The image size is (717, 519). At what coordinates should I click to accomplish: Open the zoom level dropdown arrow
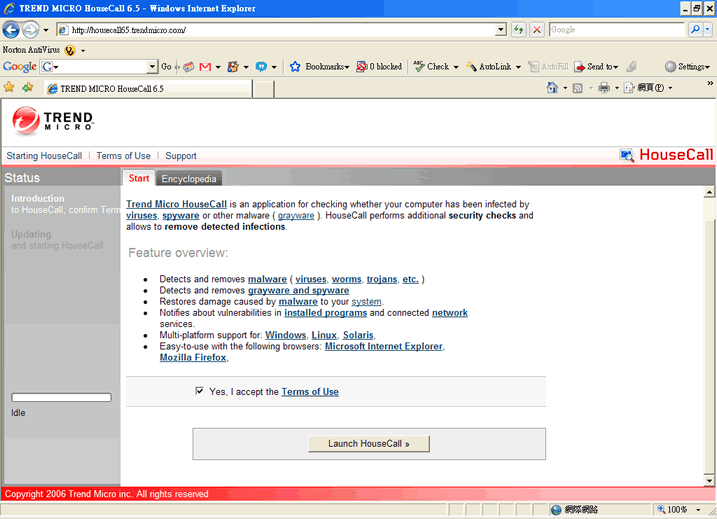698,510
